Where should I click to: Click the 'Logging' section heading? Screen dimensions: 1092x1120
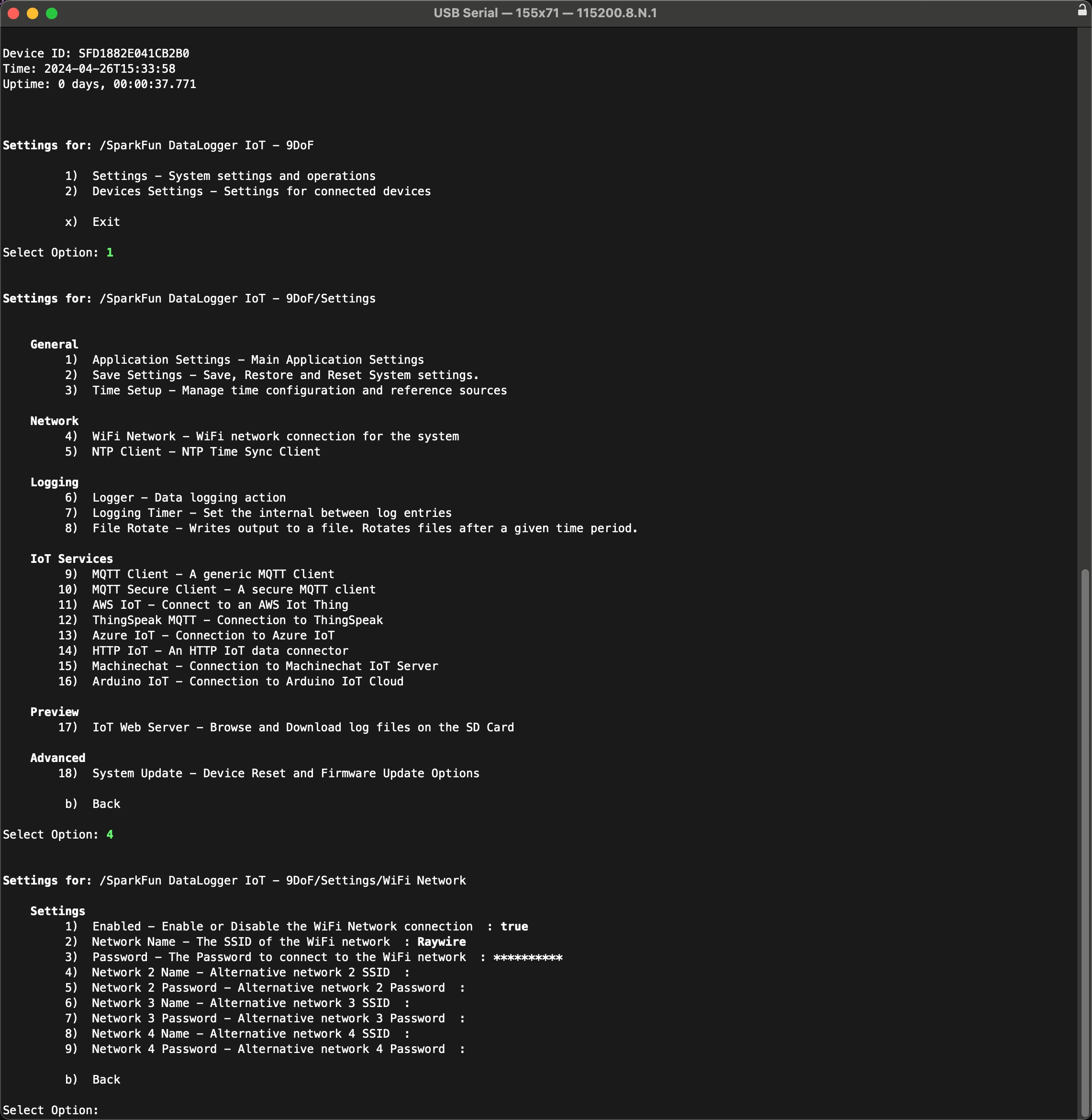55,482
